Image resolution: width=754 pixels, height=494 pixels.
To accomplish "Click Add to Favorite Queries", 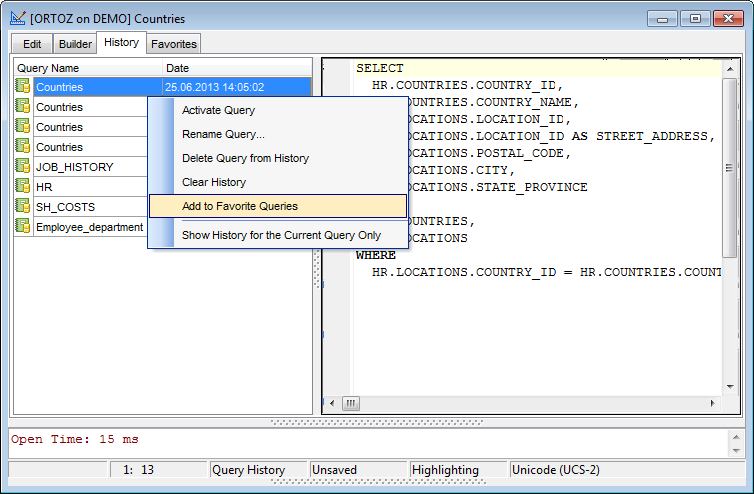I will (x=278, y=206).
